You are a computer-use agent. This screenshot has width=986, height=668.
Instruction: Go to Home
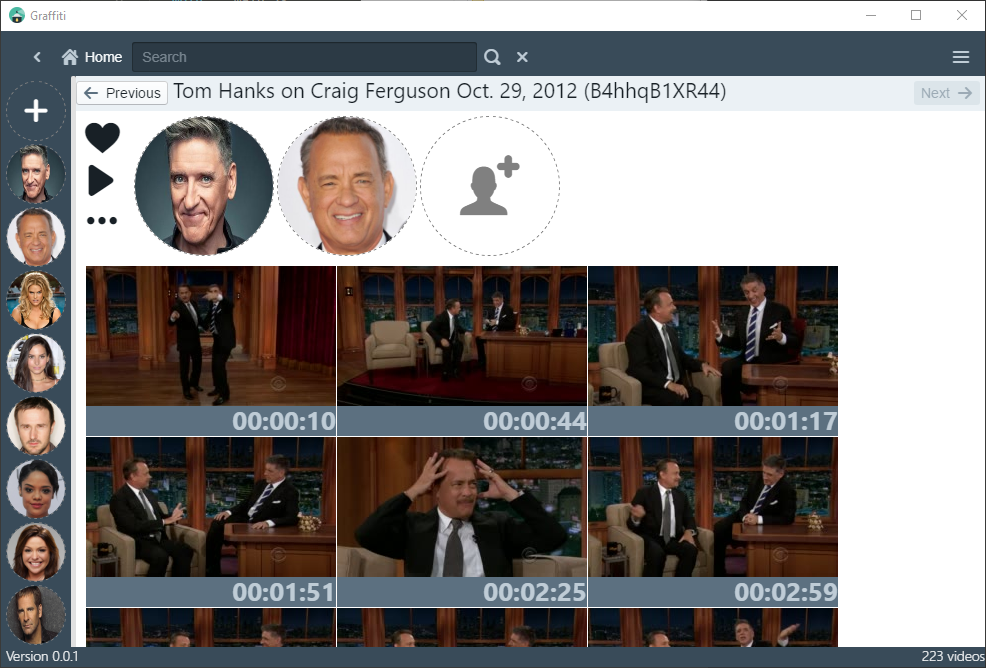[102, 57]
